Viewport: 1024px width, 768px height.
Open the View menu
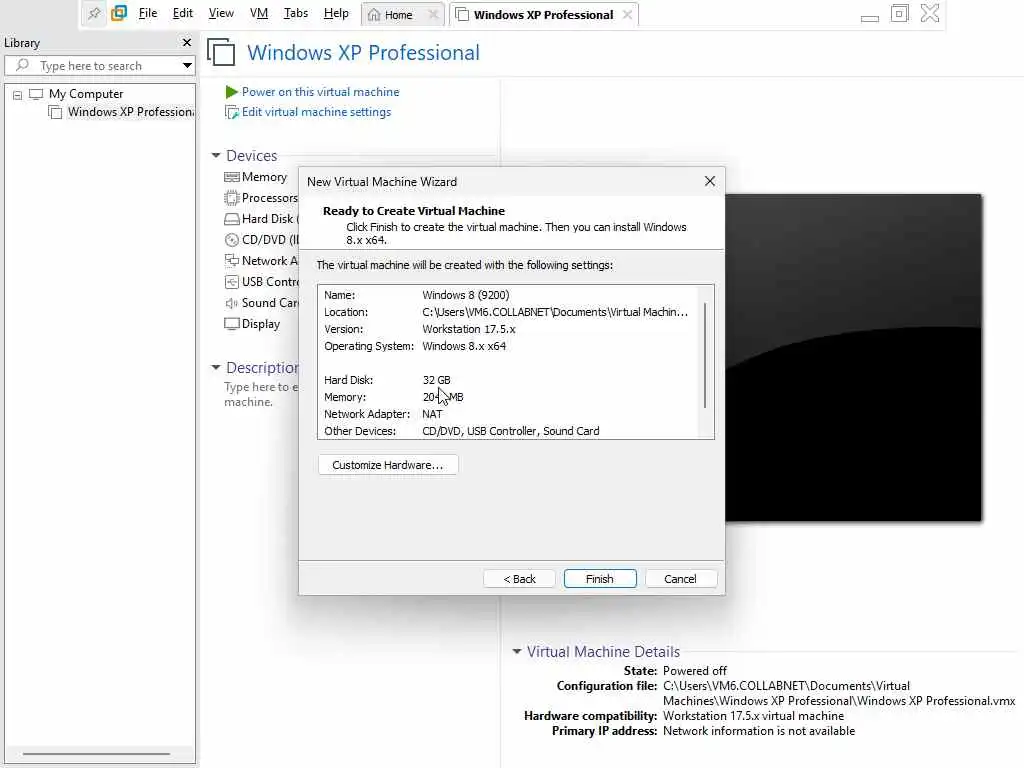[x=221, y=13]
